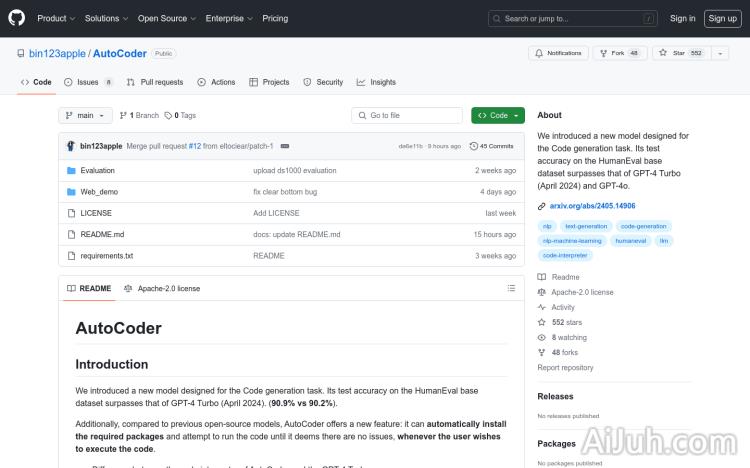Open the arxiv.org/abs/2405.14906 link
Viewport: 750px width, 468px height.
click(591, 206)
